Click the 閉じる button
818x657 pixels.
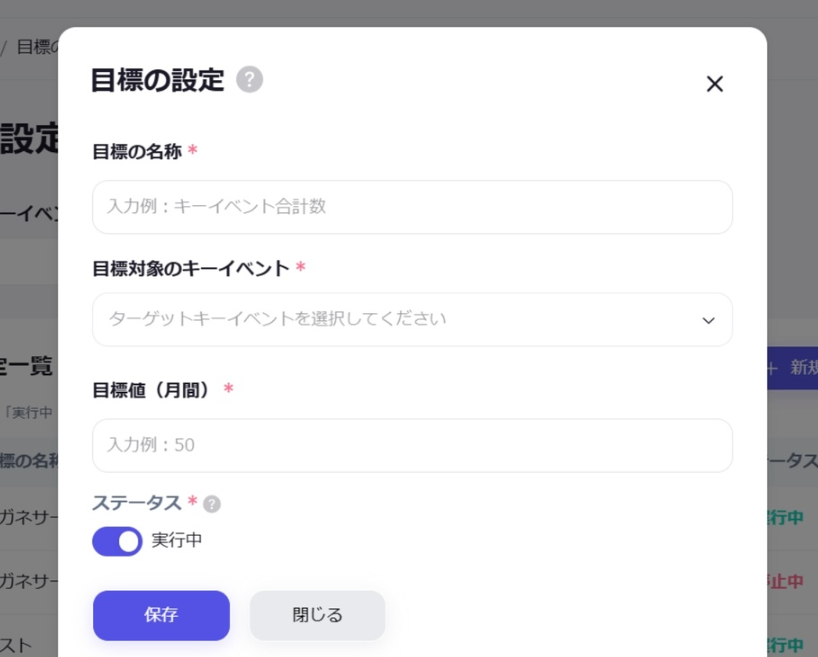coord(317,615)
